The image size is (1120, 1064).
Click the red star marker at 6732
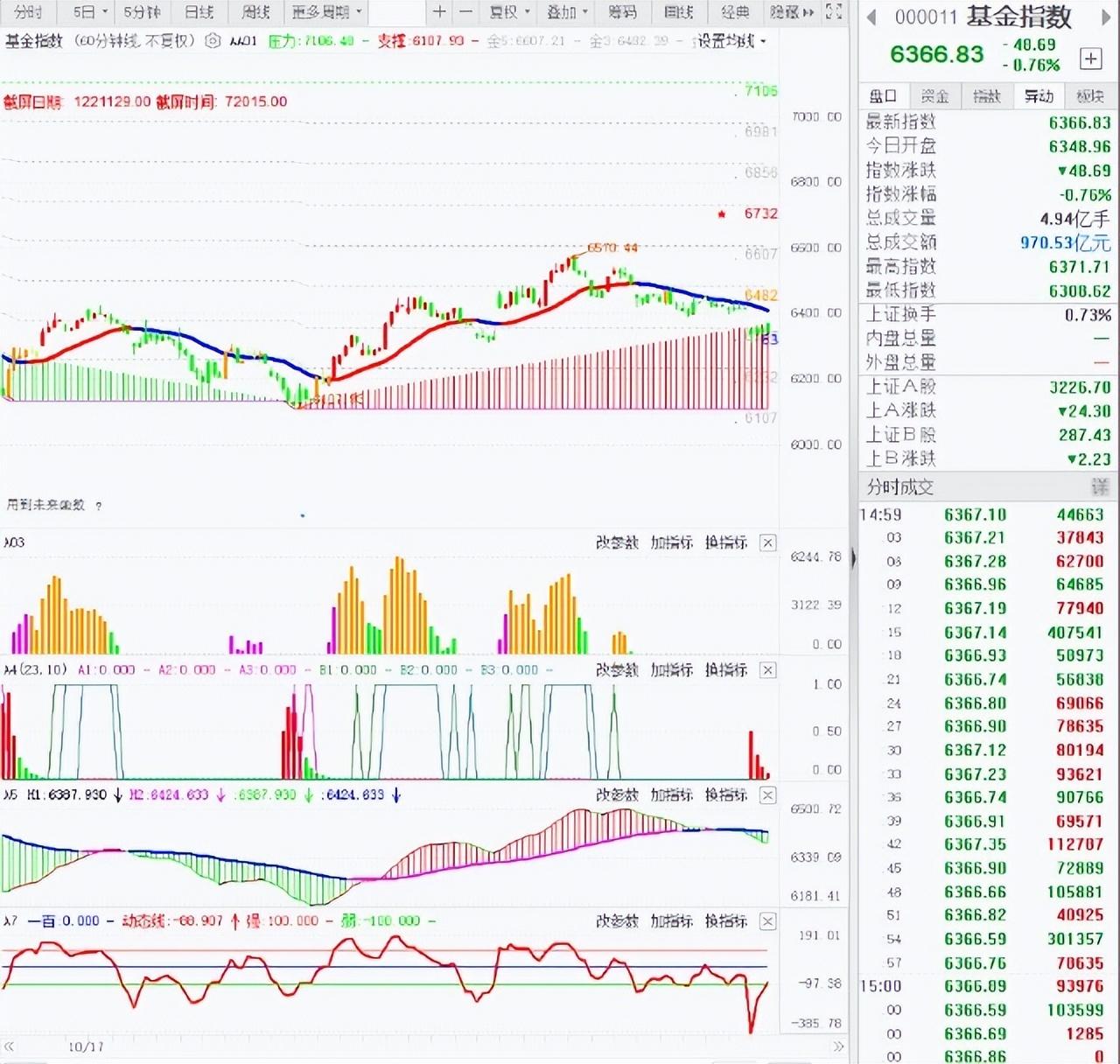(721, 213)
